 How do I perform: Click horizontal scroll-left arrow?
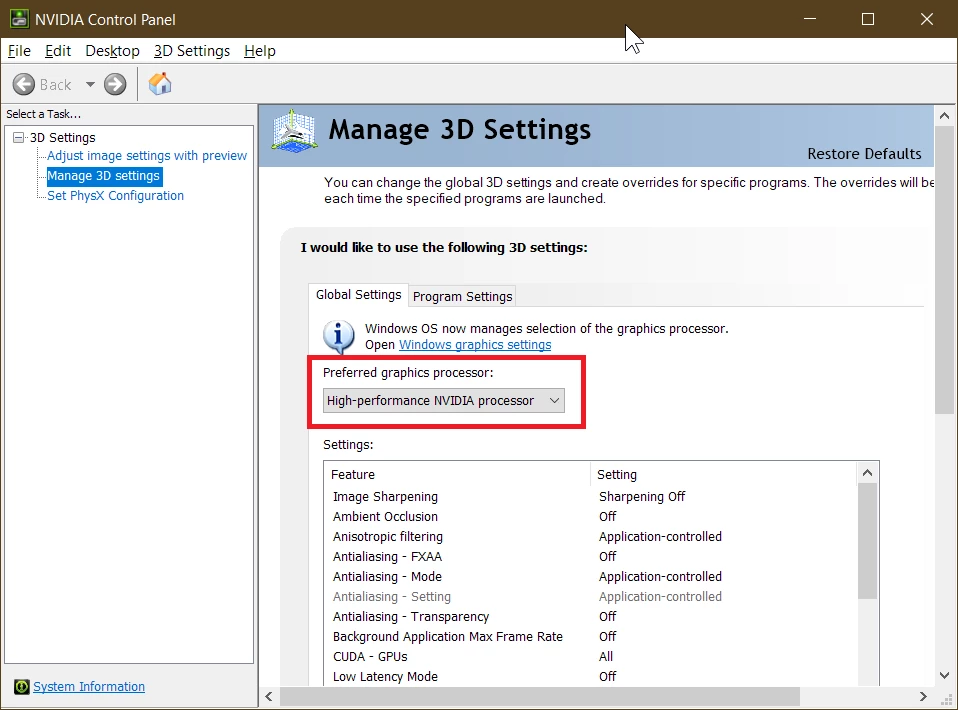[269, 697]
